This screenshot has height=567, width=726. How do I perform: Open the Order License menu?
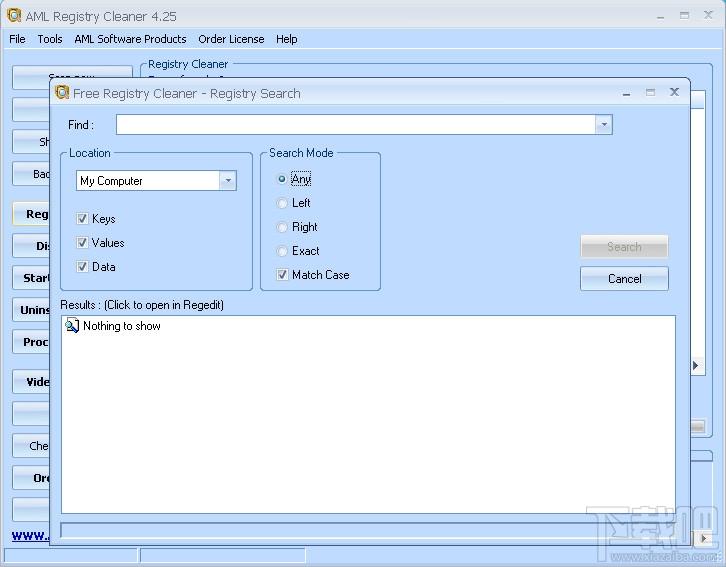point(231,39)
